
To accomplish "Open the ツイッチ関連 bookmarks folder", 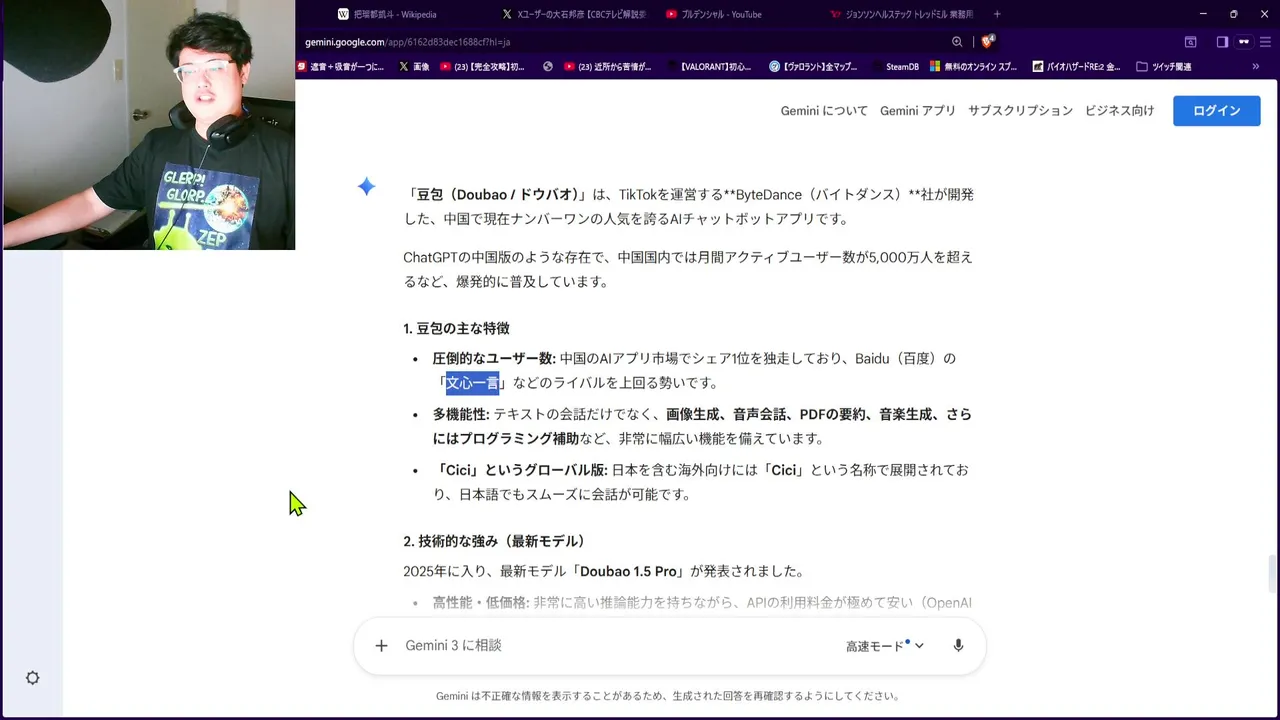I will coord(1164,67).
